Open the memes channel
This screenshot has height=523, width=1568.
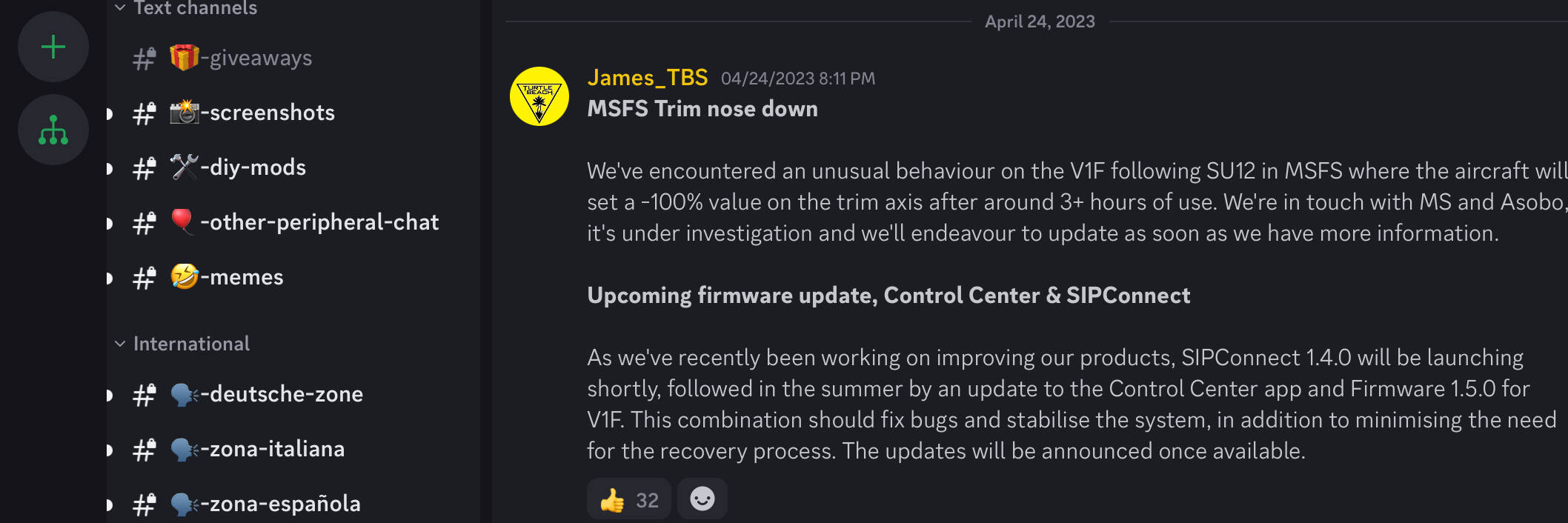pyautogui.click(x=293, y=277)
